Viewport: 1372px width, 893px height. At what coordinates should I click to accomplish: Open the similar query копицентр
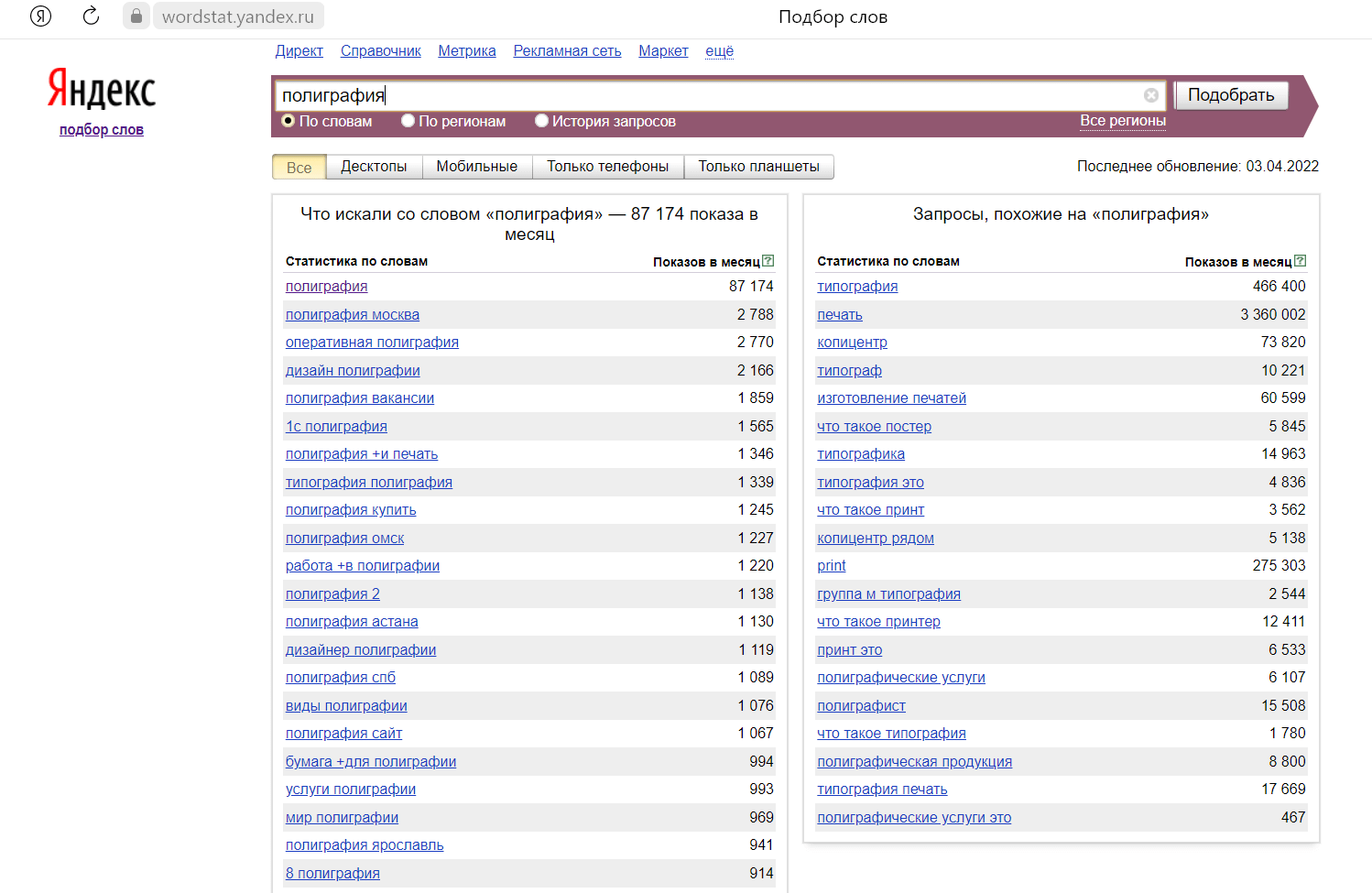[852, 343]
